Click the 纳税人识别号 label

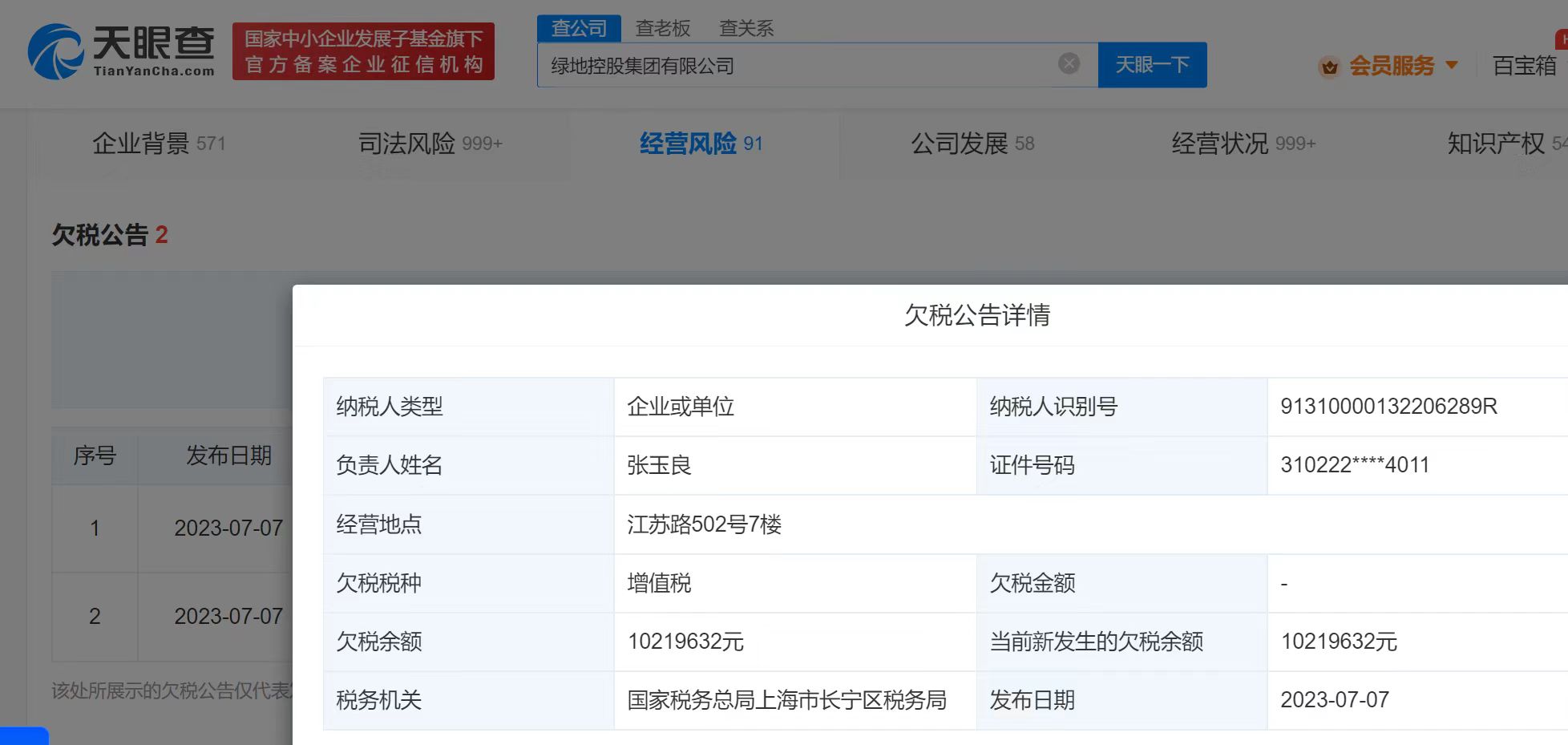1053,407
